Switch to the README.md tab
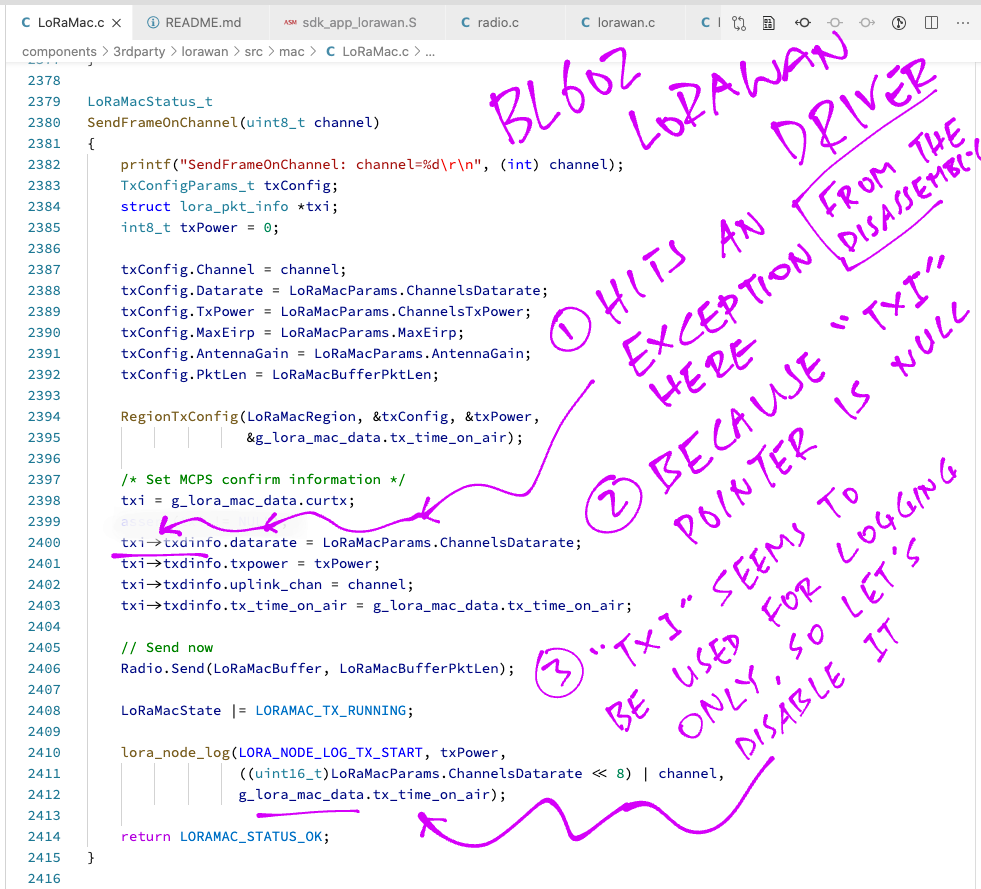Screen dimensions: 981x889 click(x=202, y=22)
